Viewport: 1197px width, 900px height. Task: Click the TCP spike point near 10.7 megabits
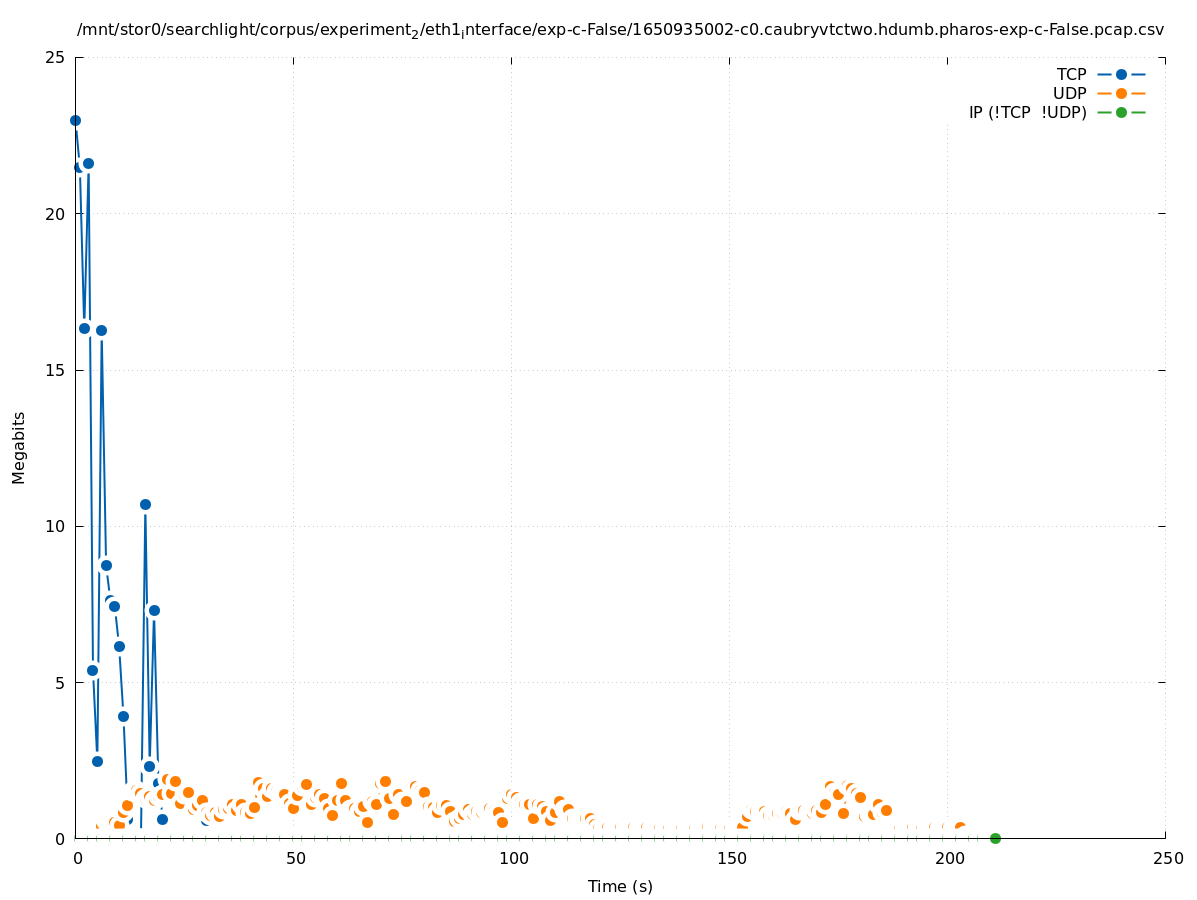(145, 504)
